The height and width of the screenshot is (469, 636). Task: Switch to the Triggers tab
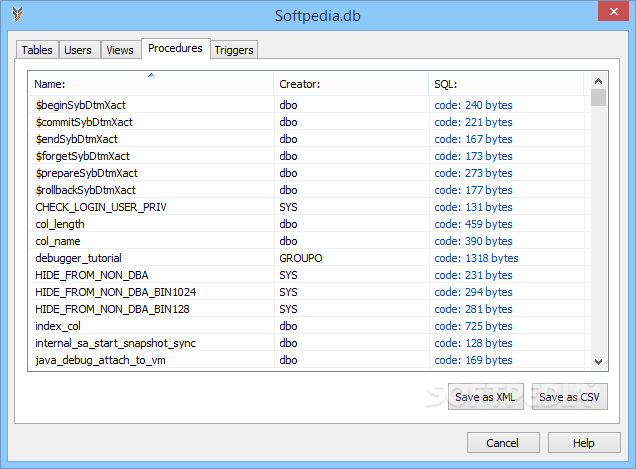234,50
